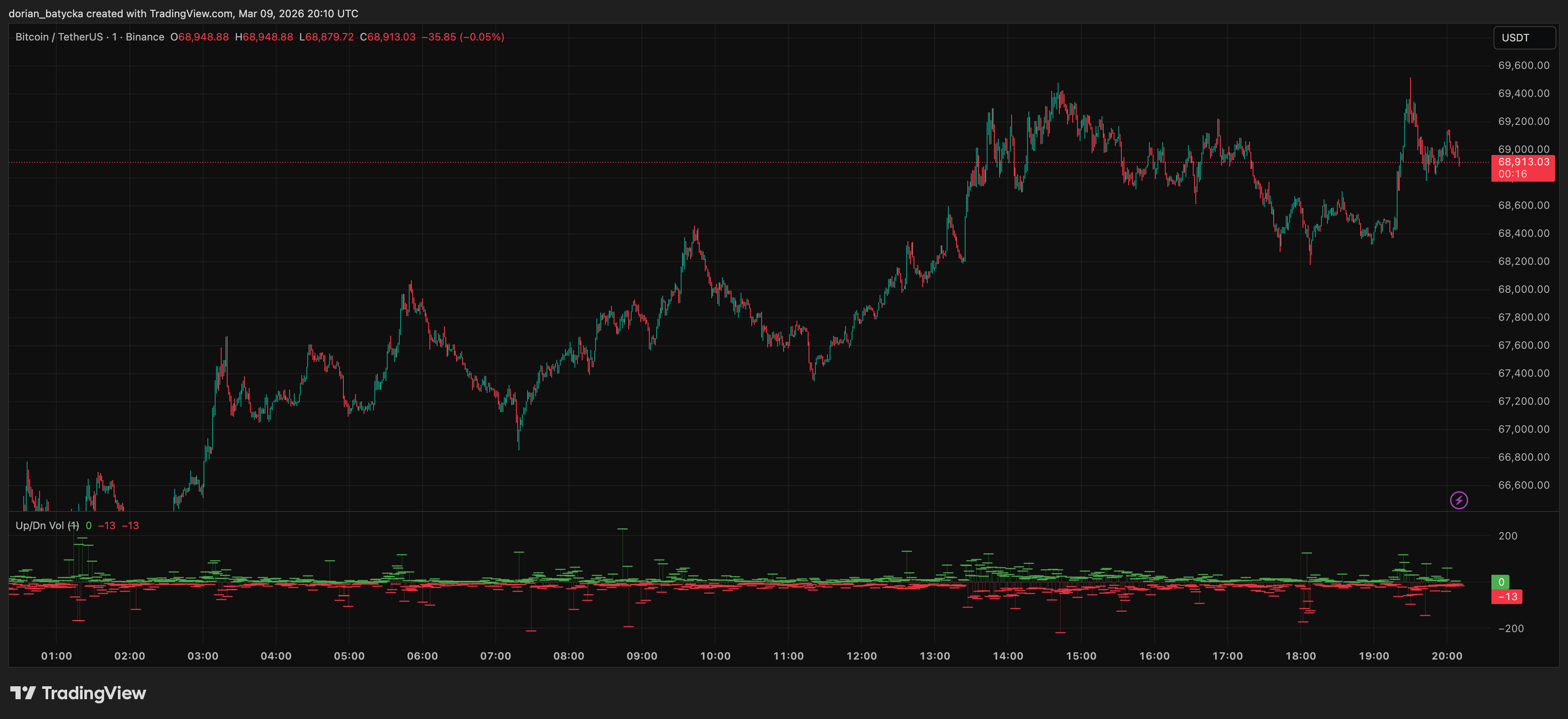Screen dimensions: 1568x719
Task: Click the 06:00 time axis label
Action: point(423,656)
